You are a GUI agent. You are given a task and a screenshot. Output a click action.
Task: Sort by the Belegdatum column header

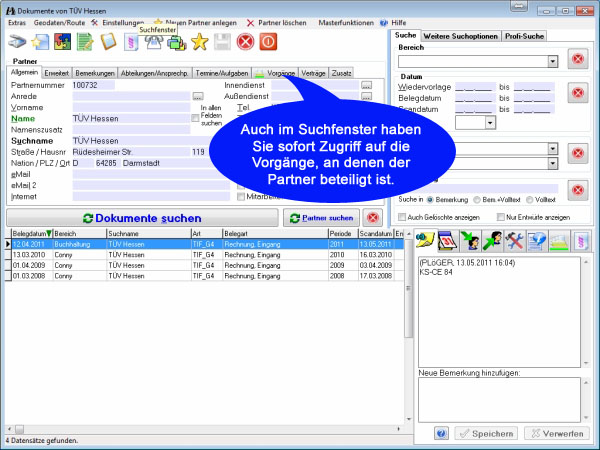pos(32,233)
